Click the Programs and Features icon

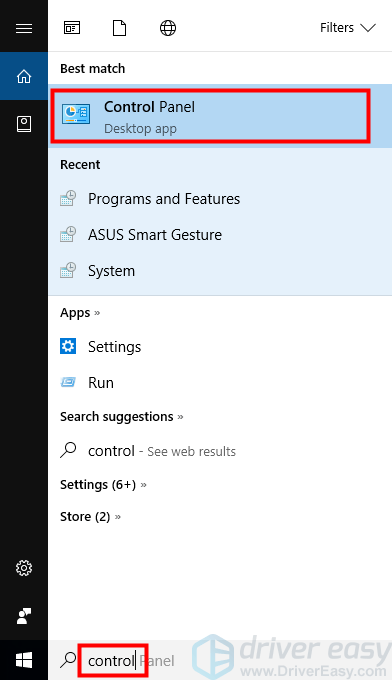(x=68, y=198)
